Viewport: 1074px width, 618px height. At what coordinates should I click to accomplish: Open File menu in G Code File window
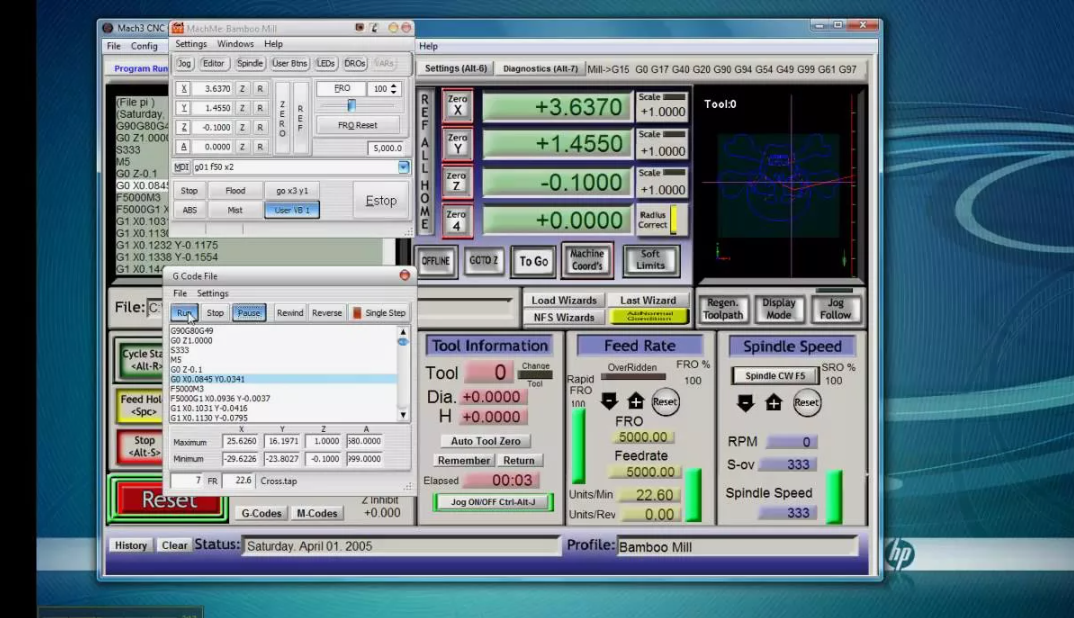click(179, 293)
